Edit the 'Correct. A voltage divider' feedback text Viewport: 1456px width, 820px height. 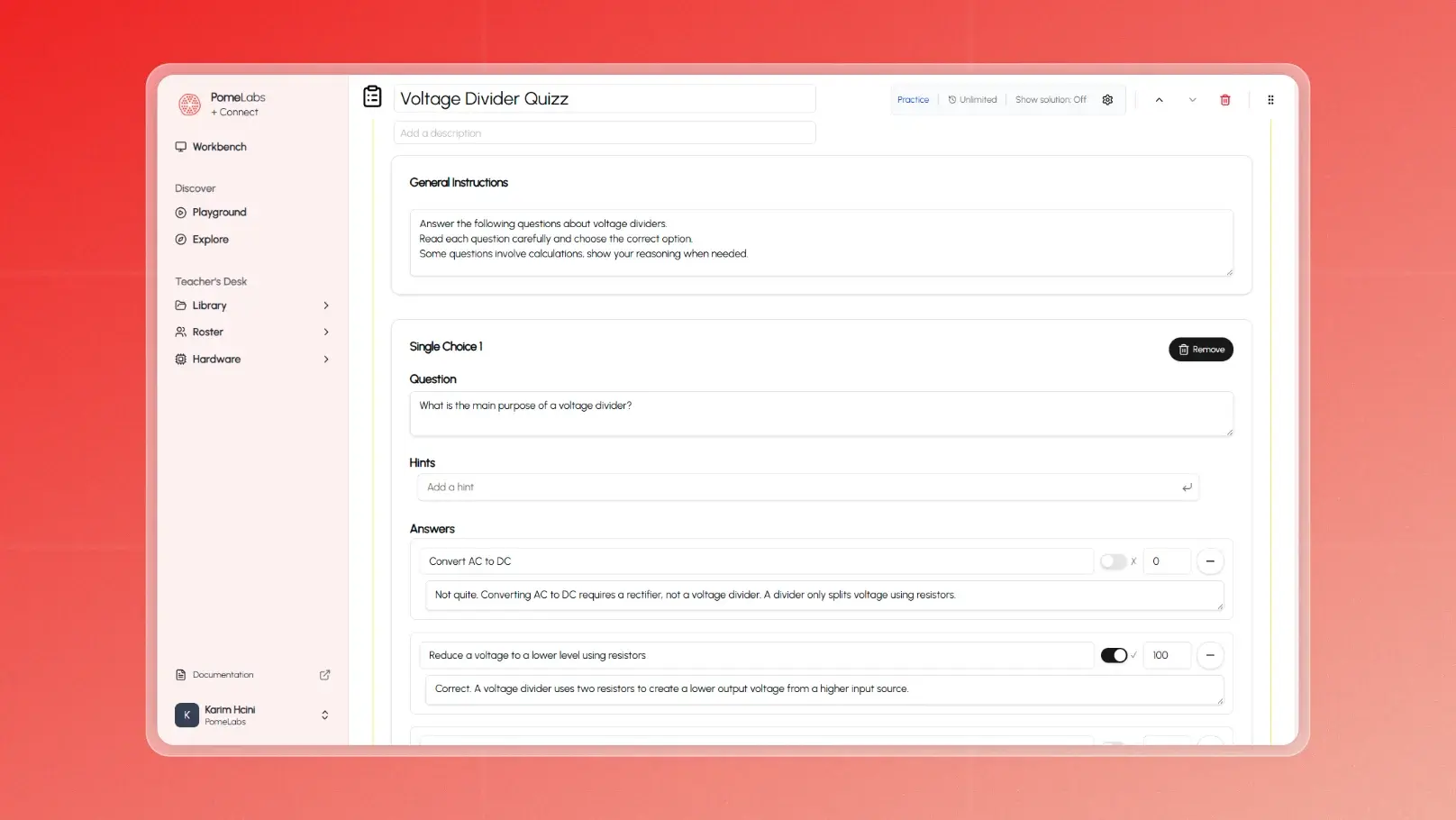point(824,689)
